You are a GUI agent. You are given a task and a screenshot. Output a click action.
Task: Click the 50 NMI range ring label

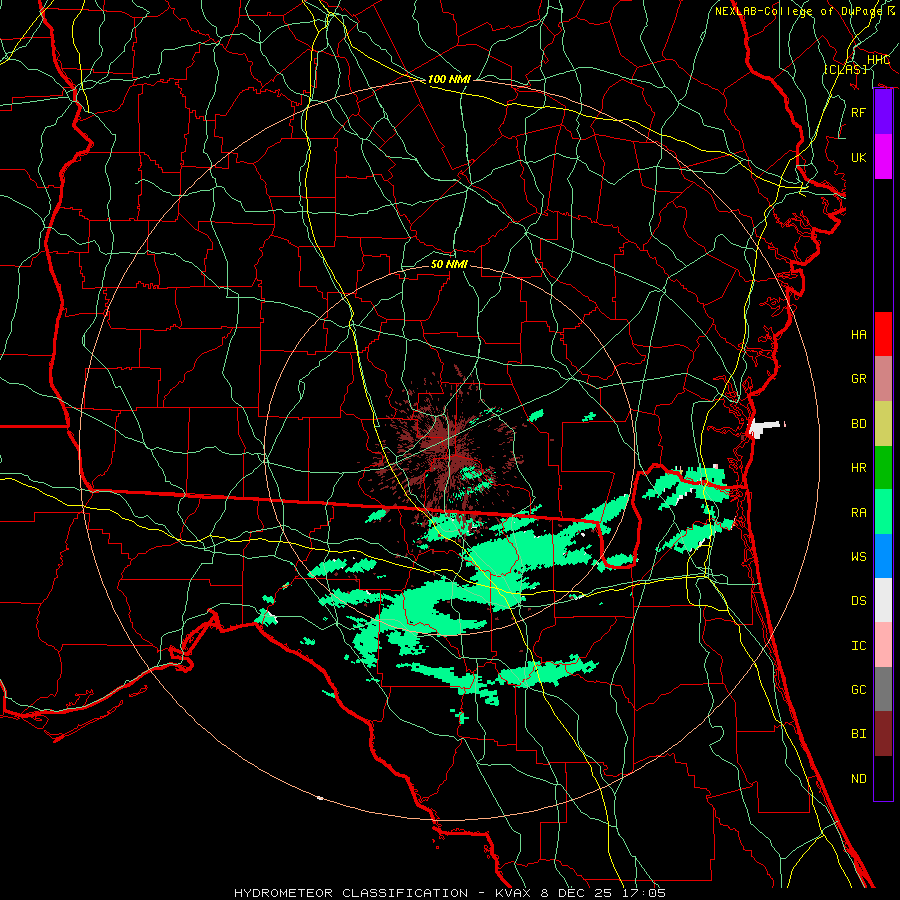pyautogui.click(x=449, y=264)
